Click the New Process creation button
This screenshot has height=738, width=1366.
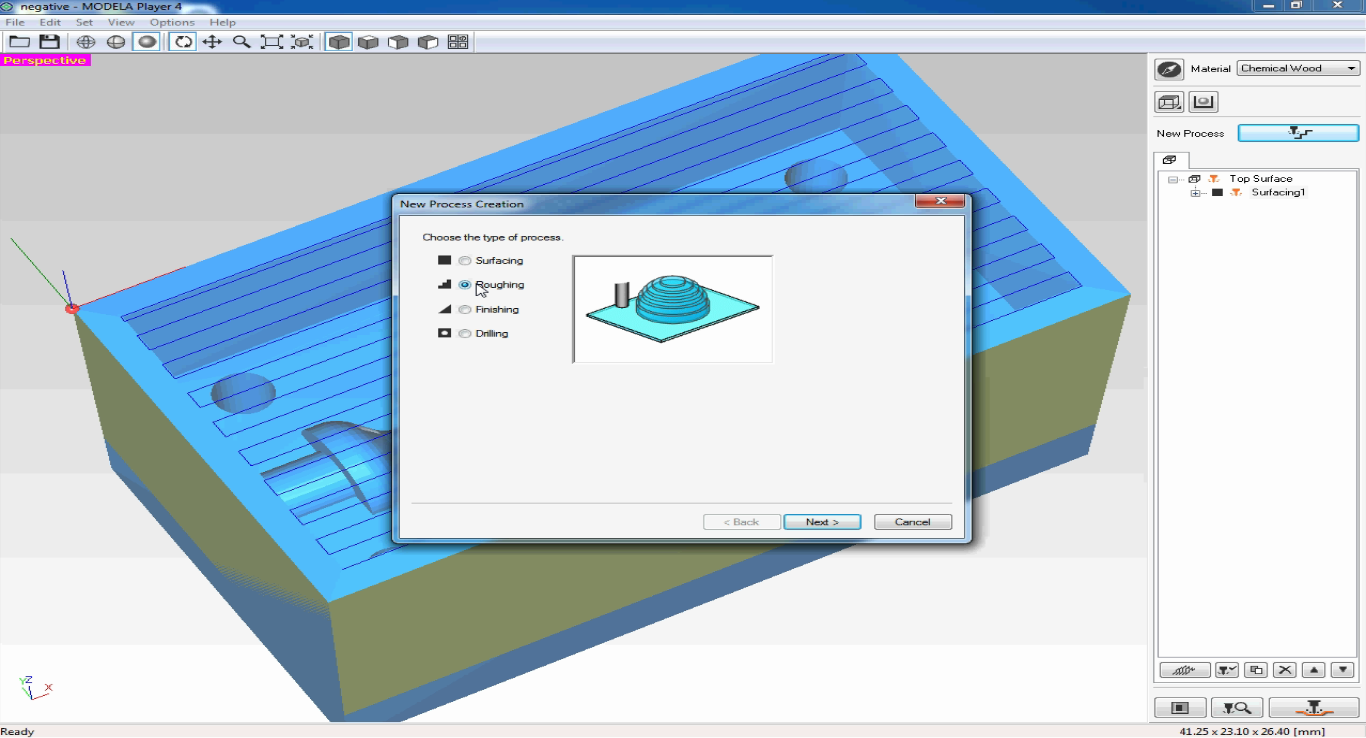coord(1298,133)
